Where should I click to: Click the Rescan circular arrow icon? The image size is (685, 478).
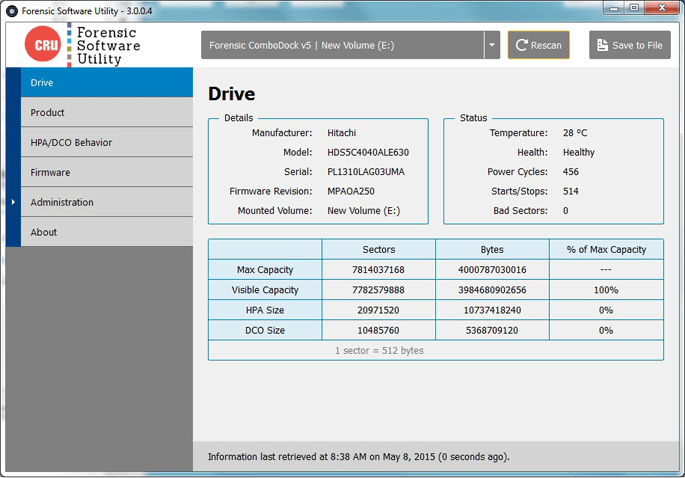(522, 45)
